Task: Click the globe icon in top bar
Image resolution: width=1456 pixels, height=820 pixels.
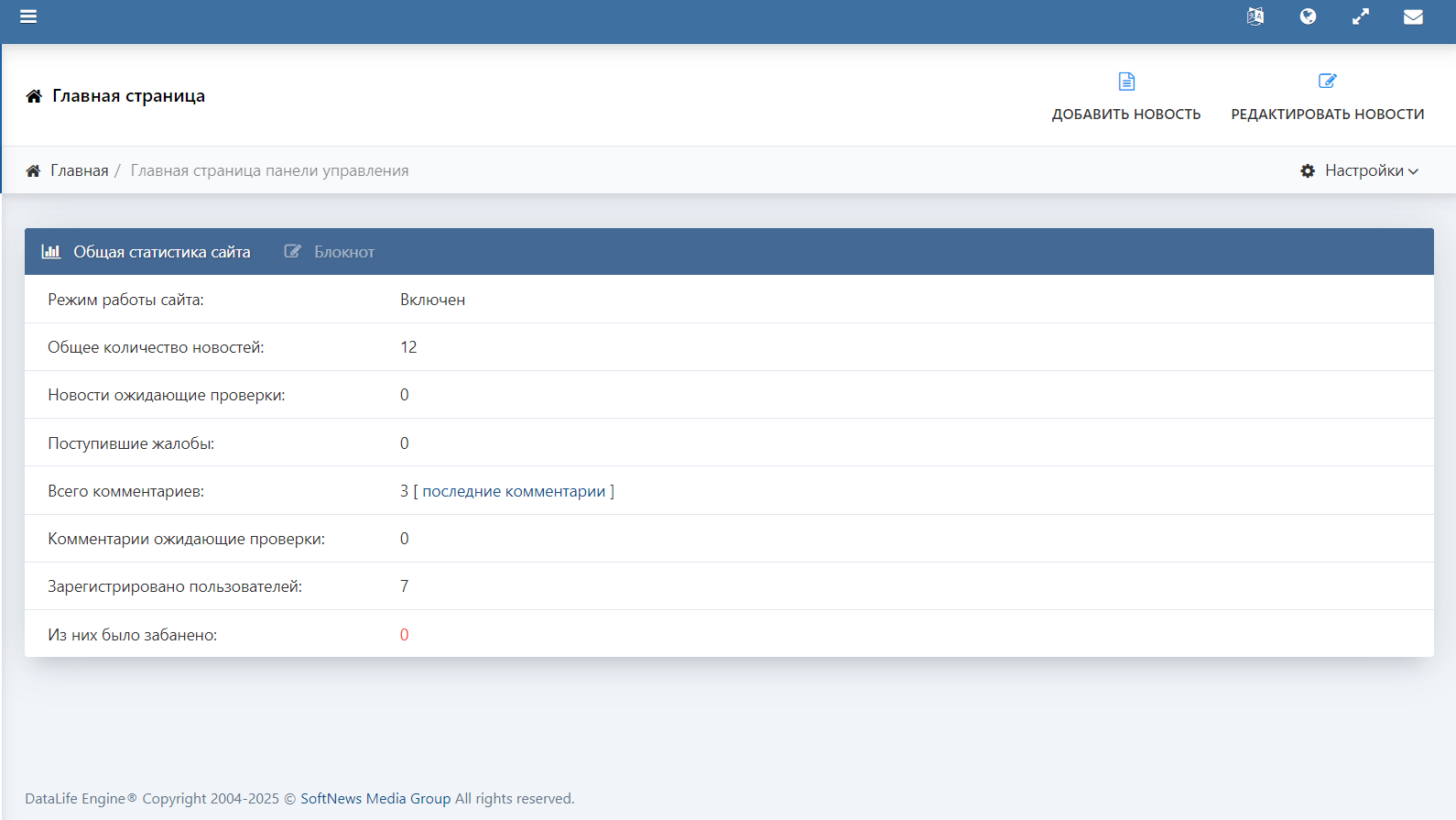Action: [x=1308, y=16]
